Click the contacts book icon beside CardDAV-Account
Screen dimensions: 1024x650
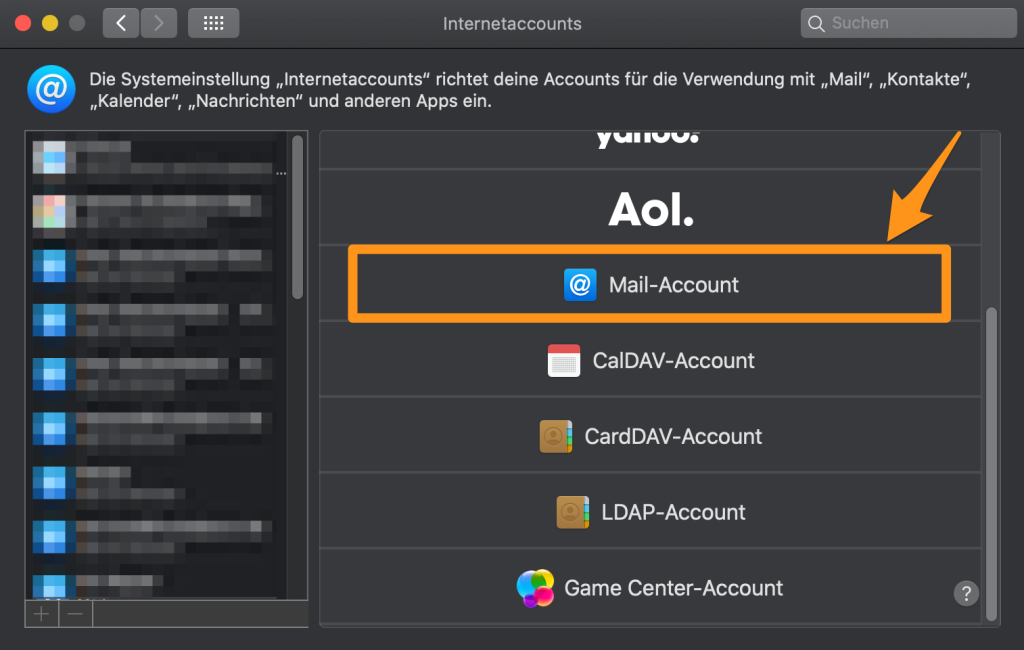pyautogui.click(x=556, y=436)
